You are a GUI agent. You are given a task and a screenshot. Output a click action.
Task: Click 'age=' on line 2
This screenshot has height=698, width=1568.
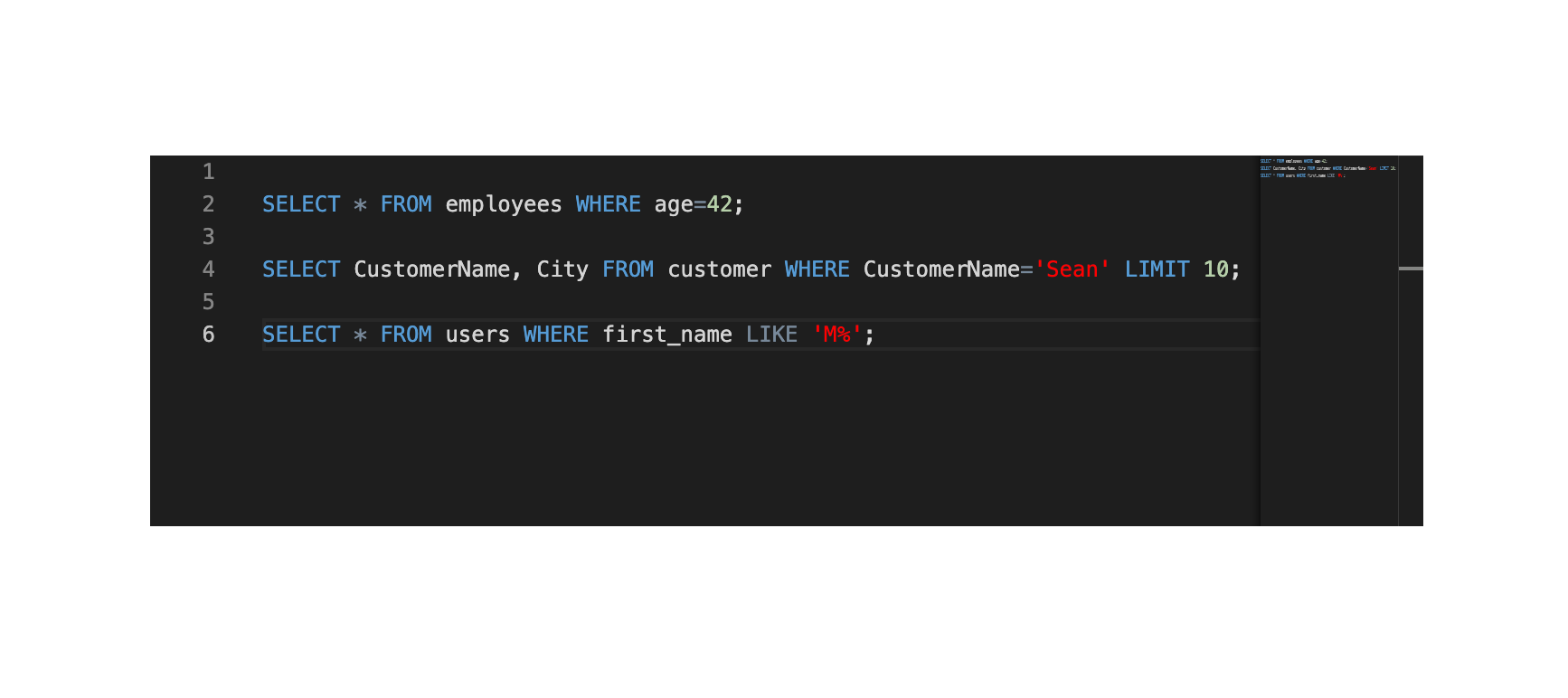[680, 205]
